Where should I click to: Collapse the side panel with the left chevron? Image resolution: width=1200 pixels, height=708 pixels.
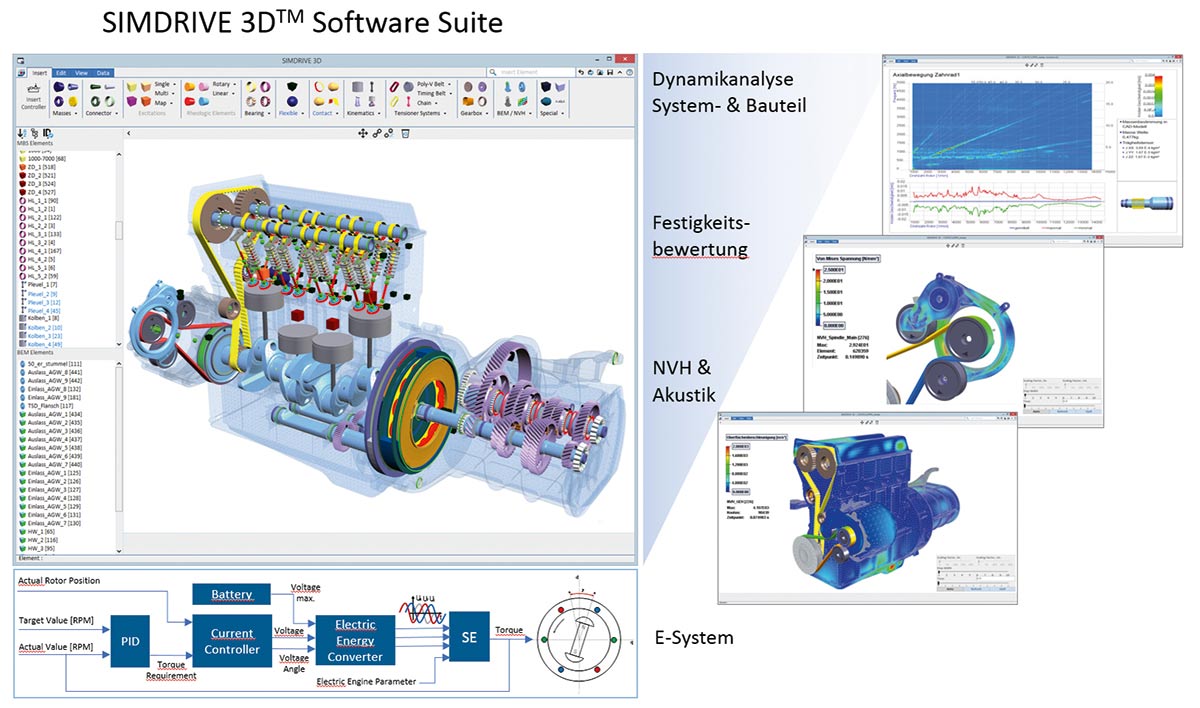[x=128, y=133]
